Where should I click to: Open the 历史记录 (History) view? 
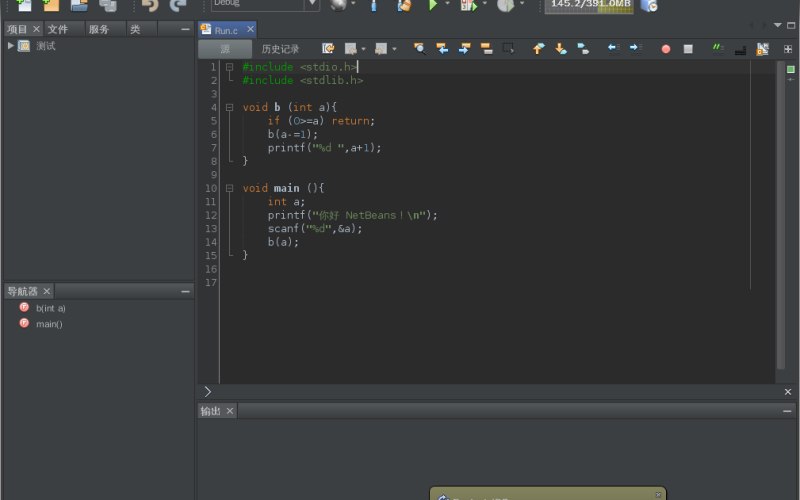280,49
